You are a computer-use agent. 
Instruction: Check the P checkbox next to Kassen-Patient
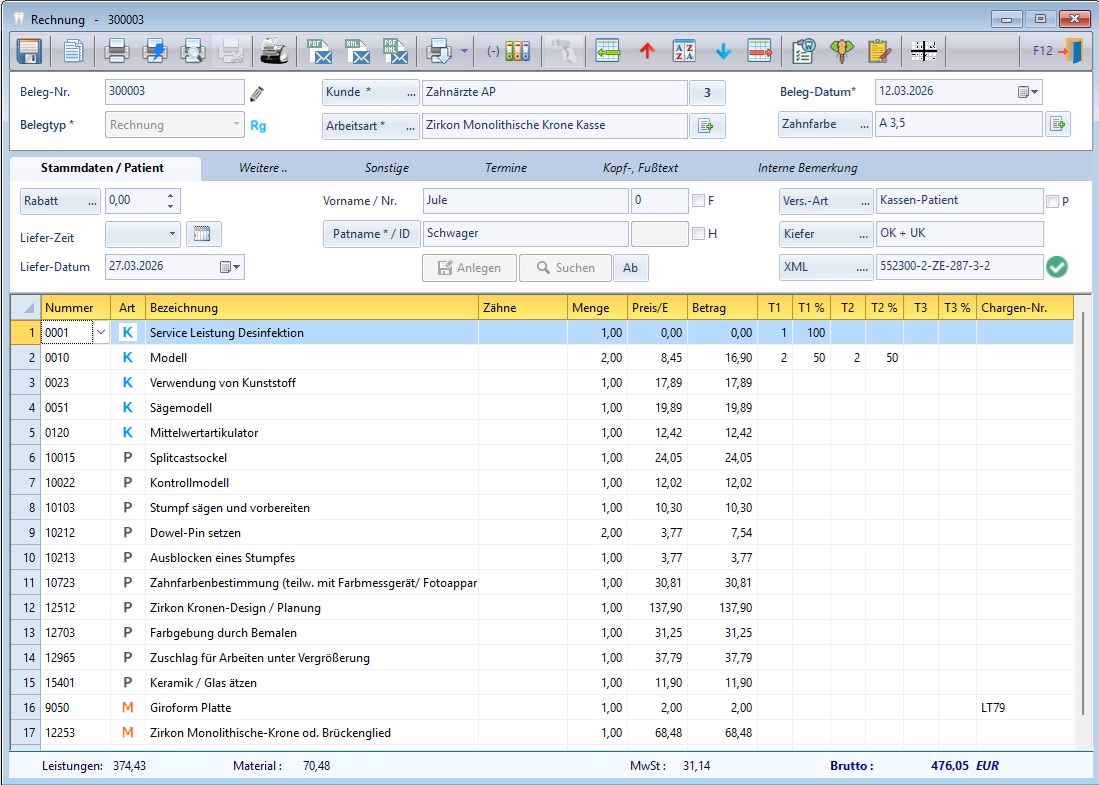pyautogui.click(x=1052, y=201)
